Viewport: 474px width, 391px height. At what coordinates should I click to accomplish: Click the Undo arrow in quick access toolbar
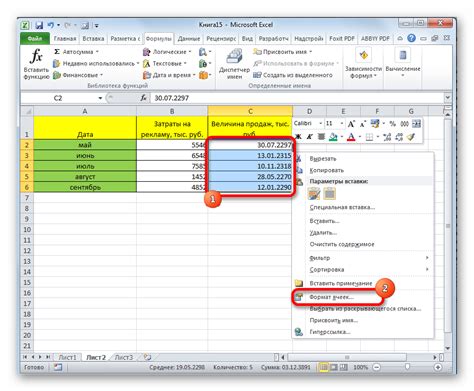pyautogui.click(x=51, y=25)
